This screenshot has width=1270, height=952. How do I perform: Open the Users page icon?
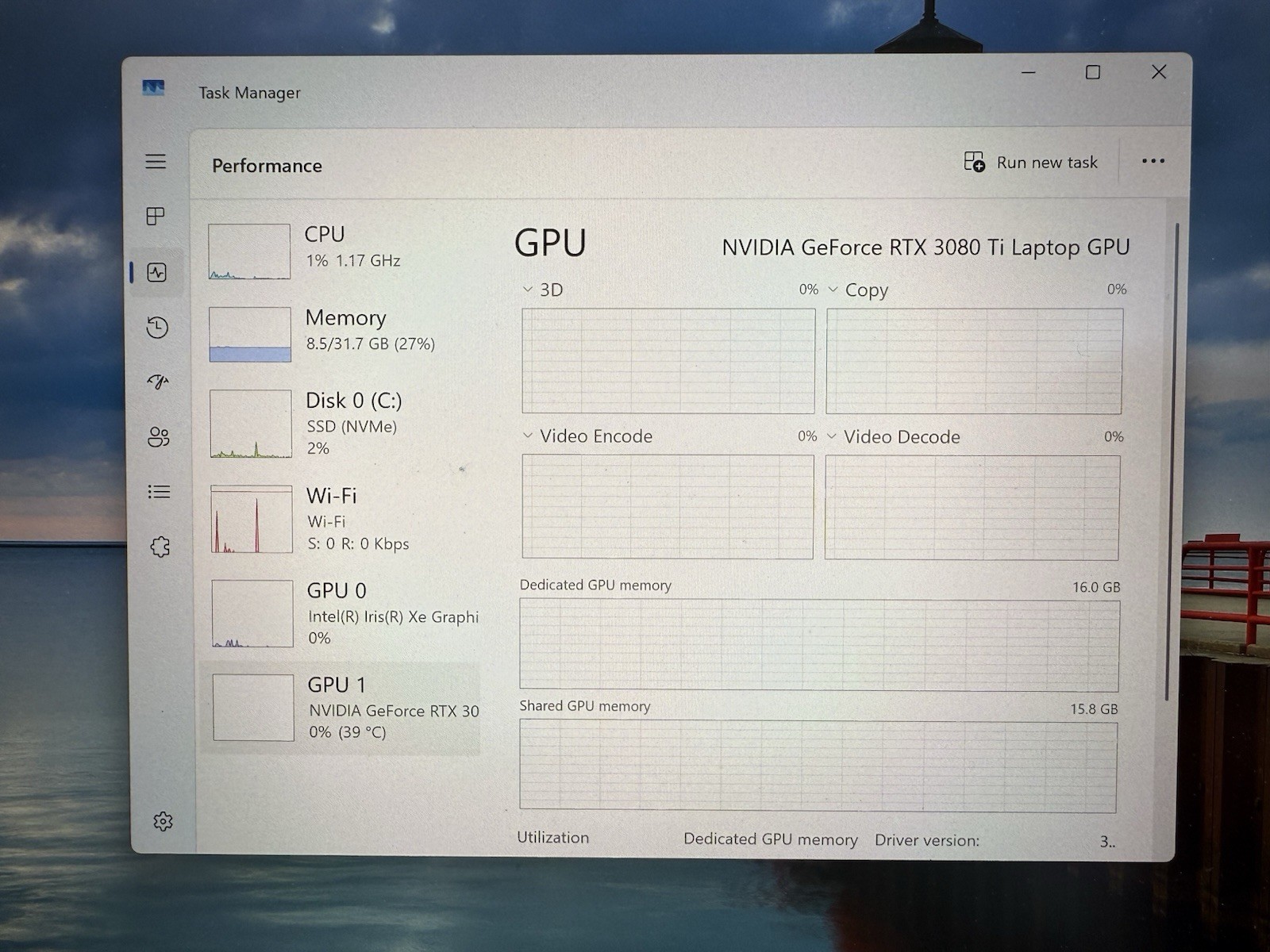159,436
